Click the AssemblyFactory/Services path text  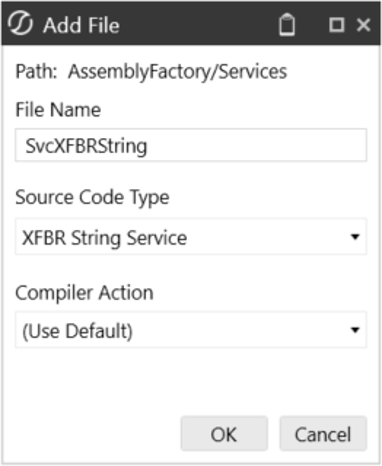click(x=177, y=72)
